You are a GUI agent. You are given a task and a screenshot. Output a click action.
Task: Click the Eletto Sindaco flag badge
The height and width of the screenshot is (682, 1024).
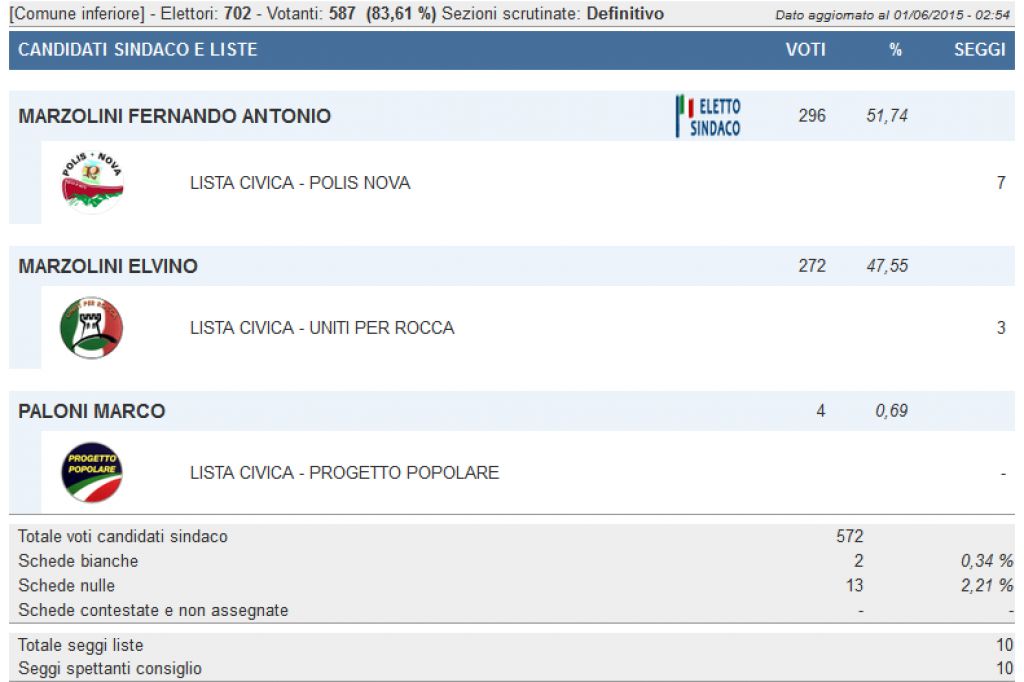click(x=709, y=116)
